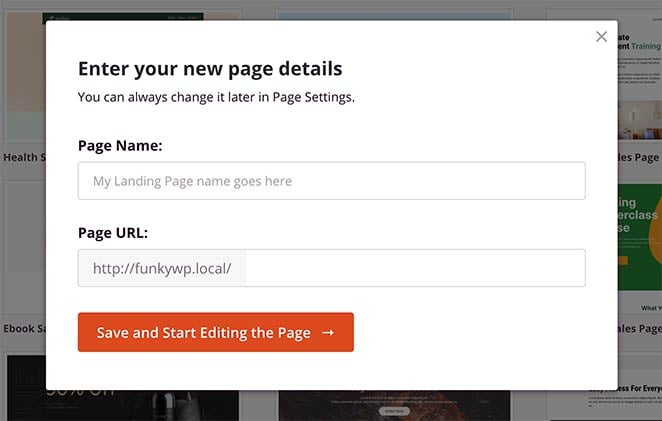662x421 pixels.
Task: Click the 'Health S…' template title
Action: click(x=22, y=157)
